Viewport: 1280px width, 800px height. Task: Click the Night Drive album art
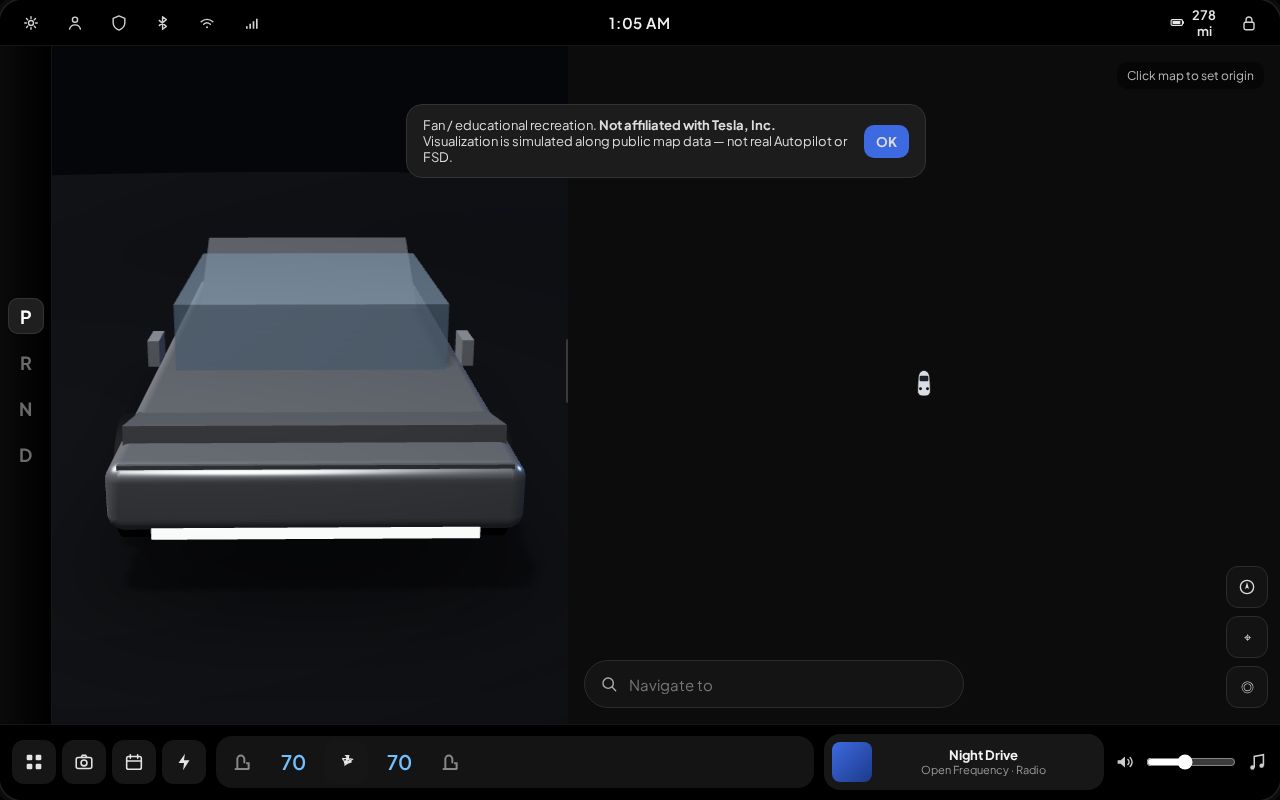click(852, 762)
